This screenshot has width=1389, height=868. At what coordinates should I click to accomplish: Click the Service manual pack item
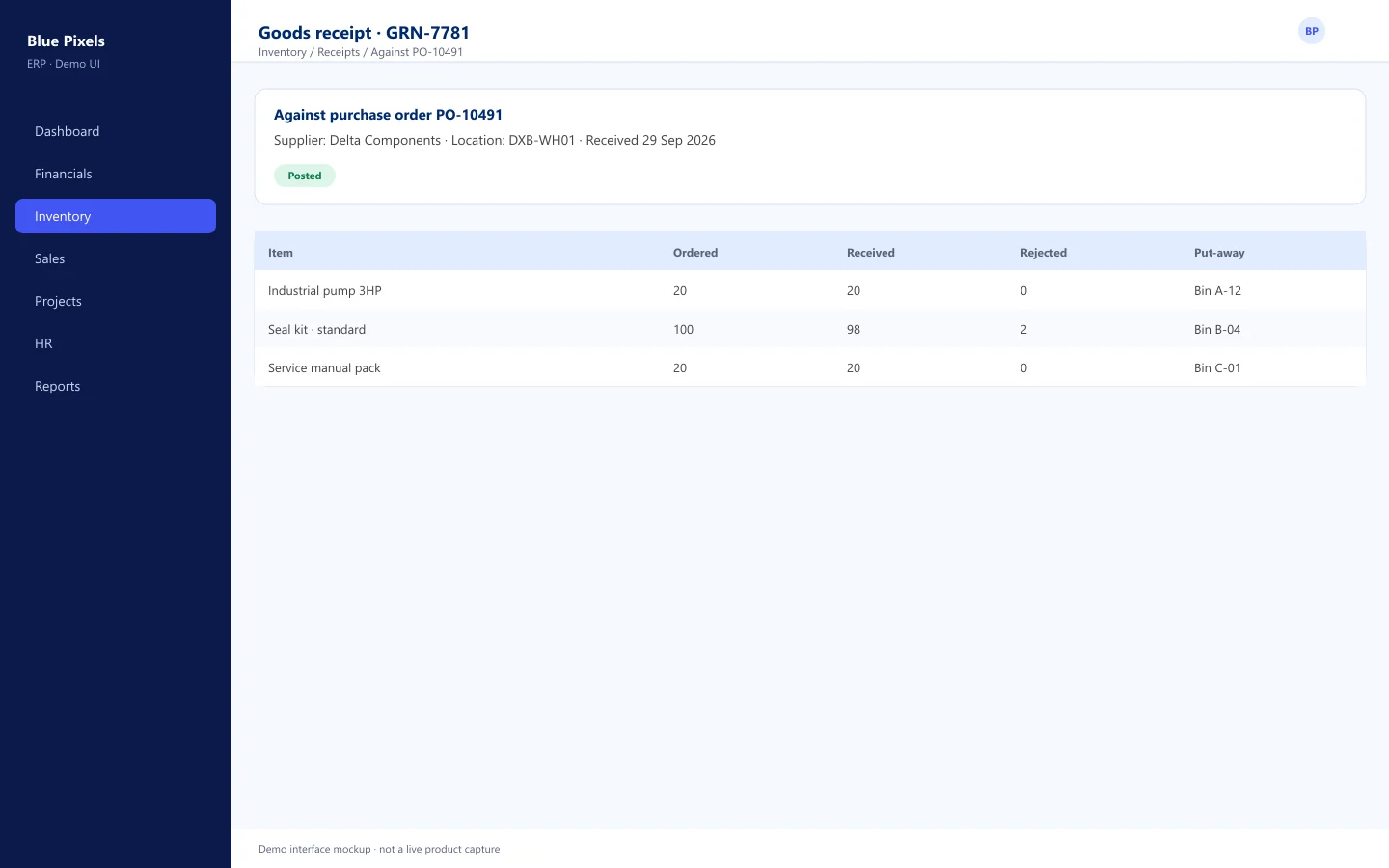(324, 367)
